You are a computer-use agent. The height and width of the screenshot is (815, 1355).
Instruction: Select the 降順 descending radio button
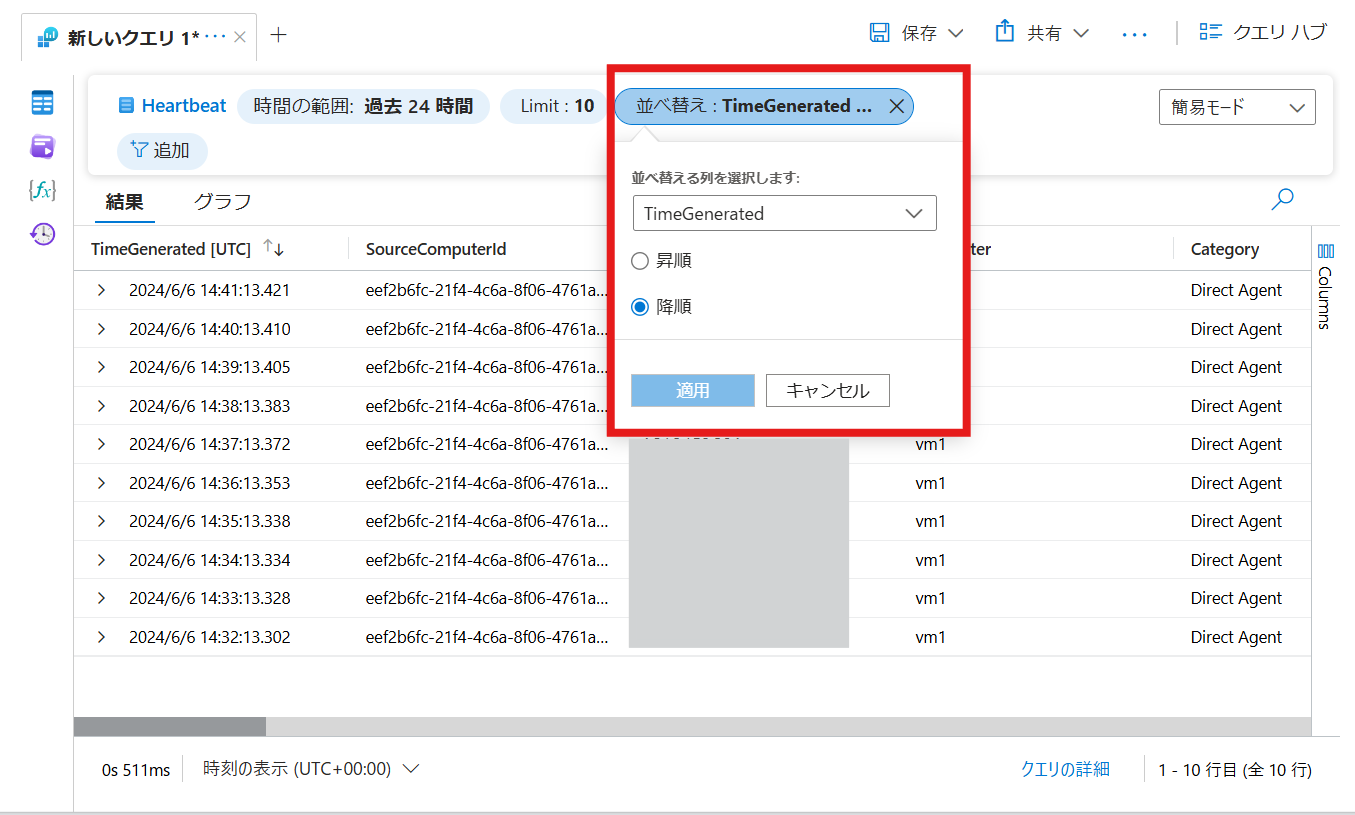coord(640,307)
